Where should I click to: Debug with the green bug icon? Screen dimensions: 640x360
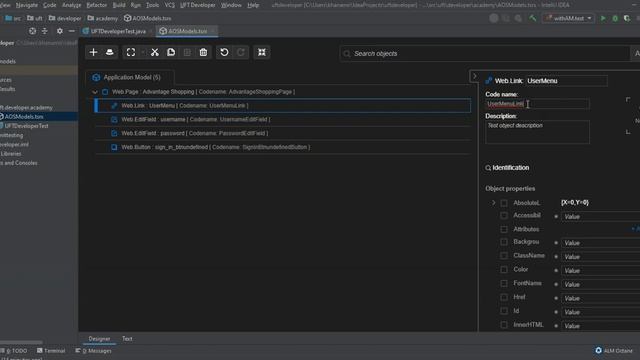tap(615, 18)
